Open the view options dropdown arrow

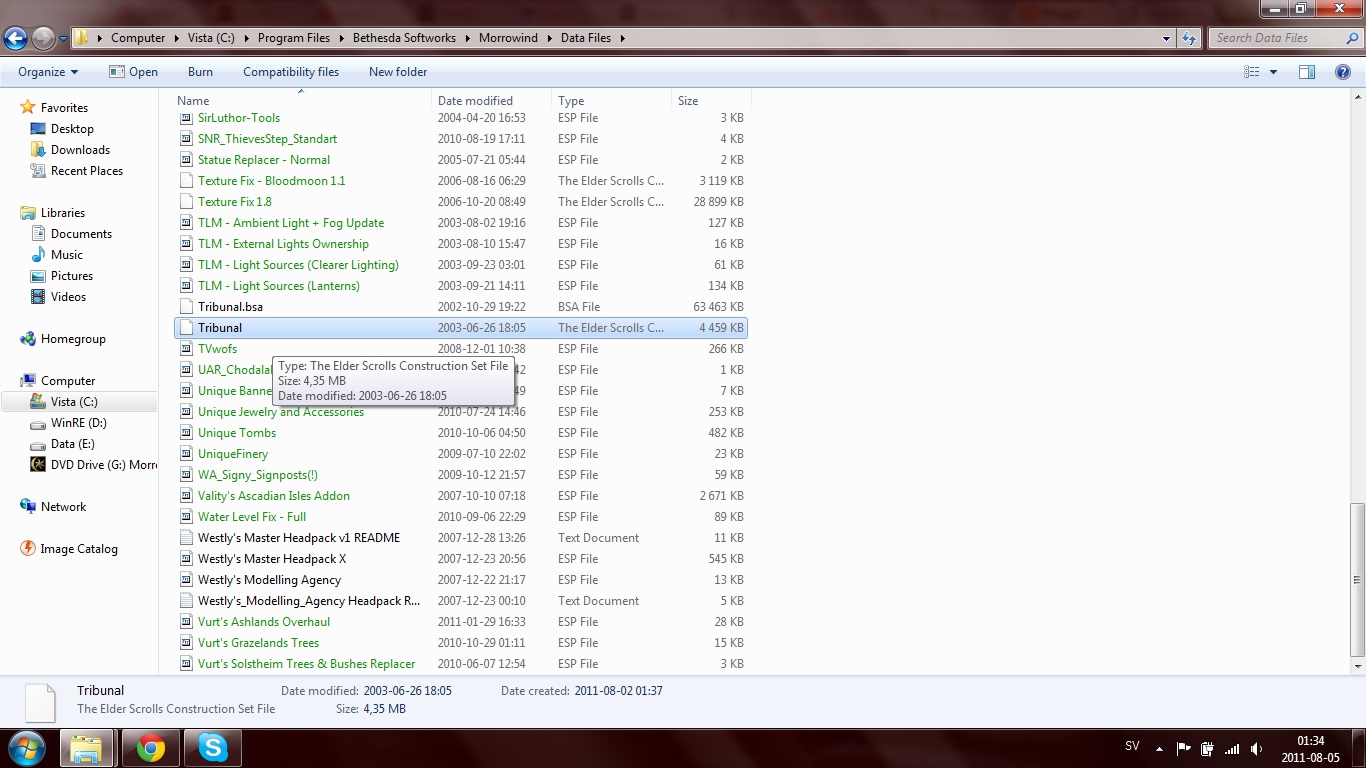click(1273, 72)
